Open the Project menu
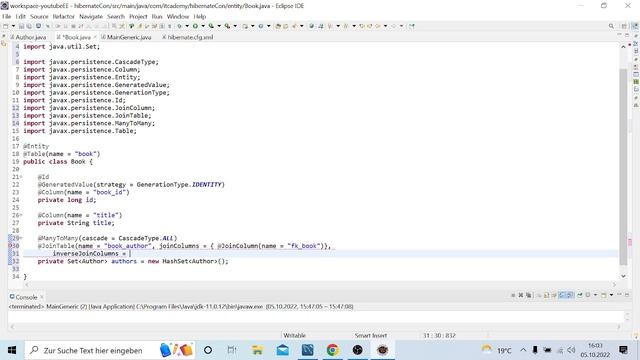 (x=138, y=16)
